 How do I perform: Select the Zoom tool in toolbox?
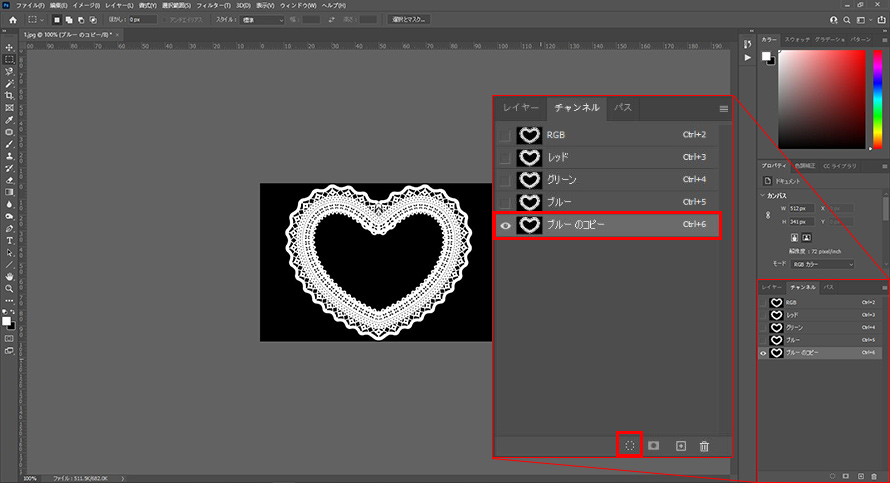[9, 288]
